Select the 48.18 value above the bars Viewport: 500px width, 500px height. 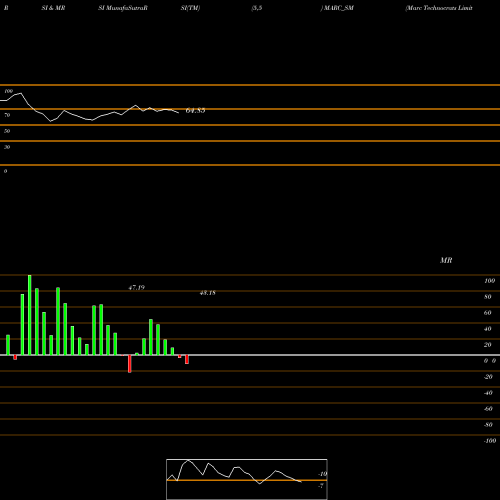207,293
